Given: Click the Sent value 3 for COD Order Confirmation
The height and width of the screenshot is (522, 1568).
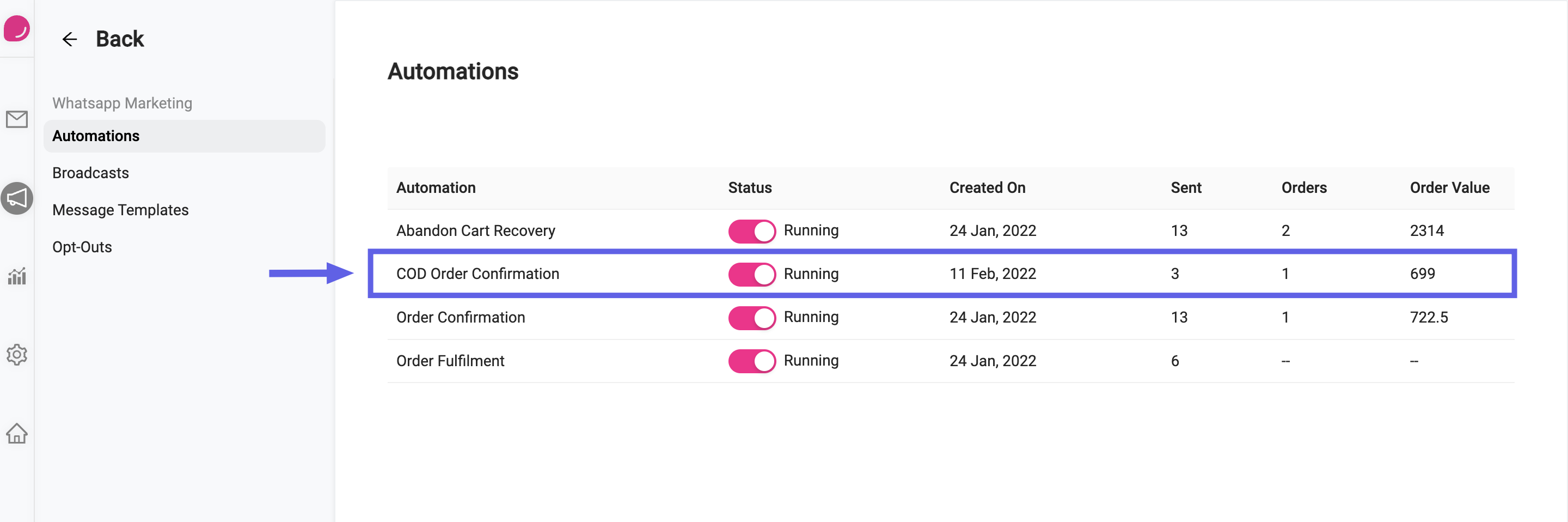Looking at the screenshot, I should pos(1174,274).
